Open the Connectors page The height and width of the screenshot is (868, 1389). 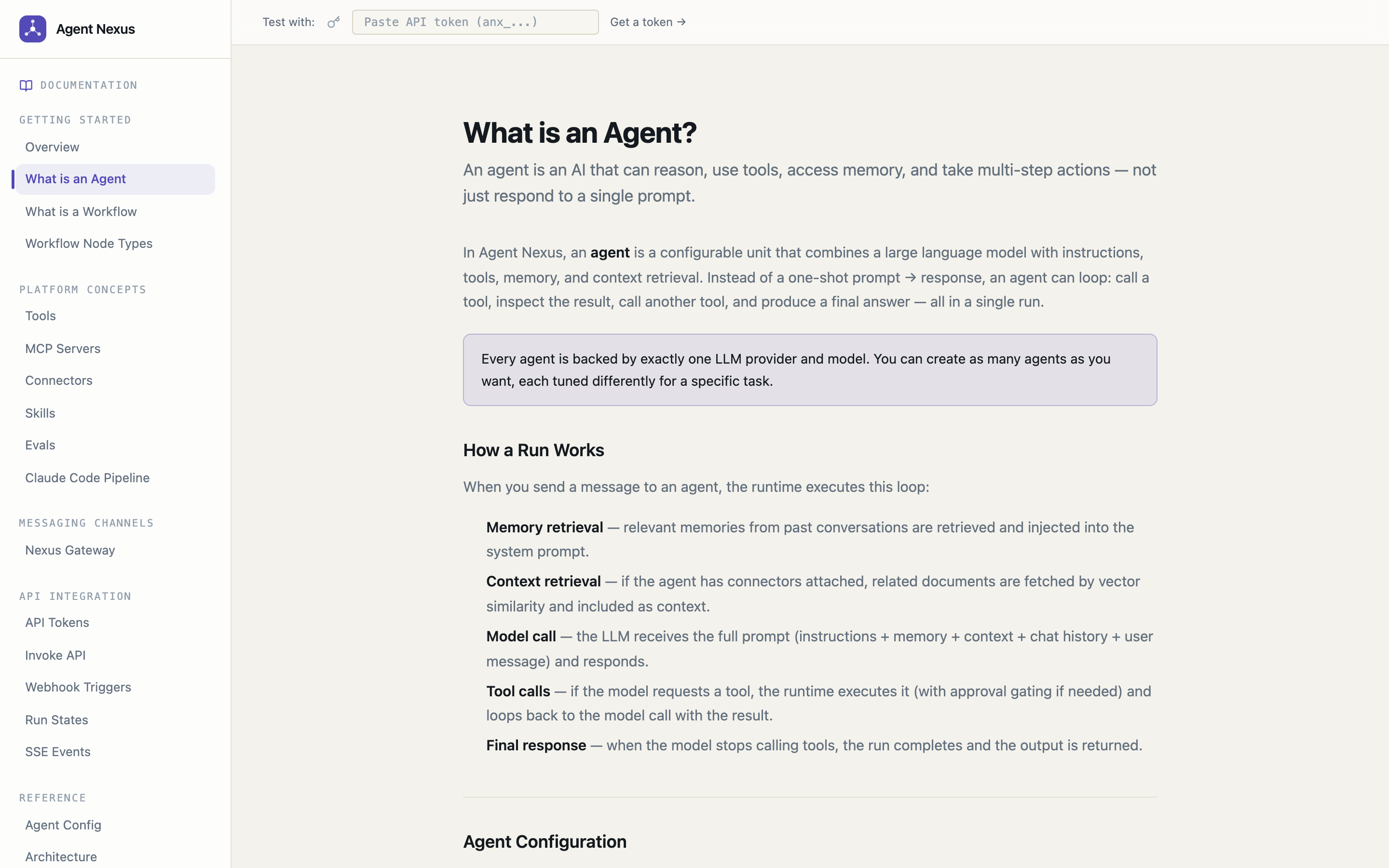[x=115, y=380]
